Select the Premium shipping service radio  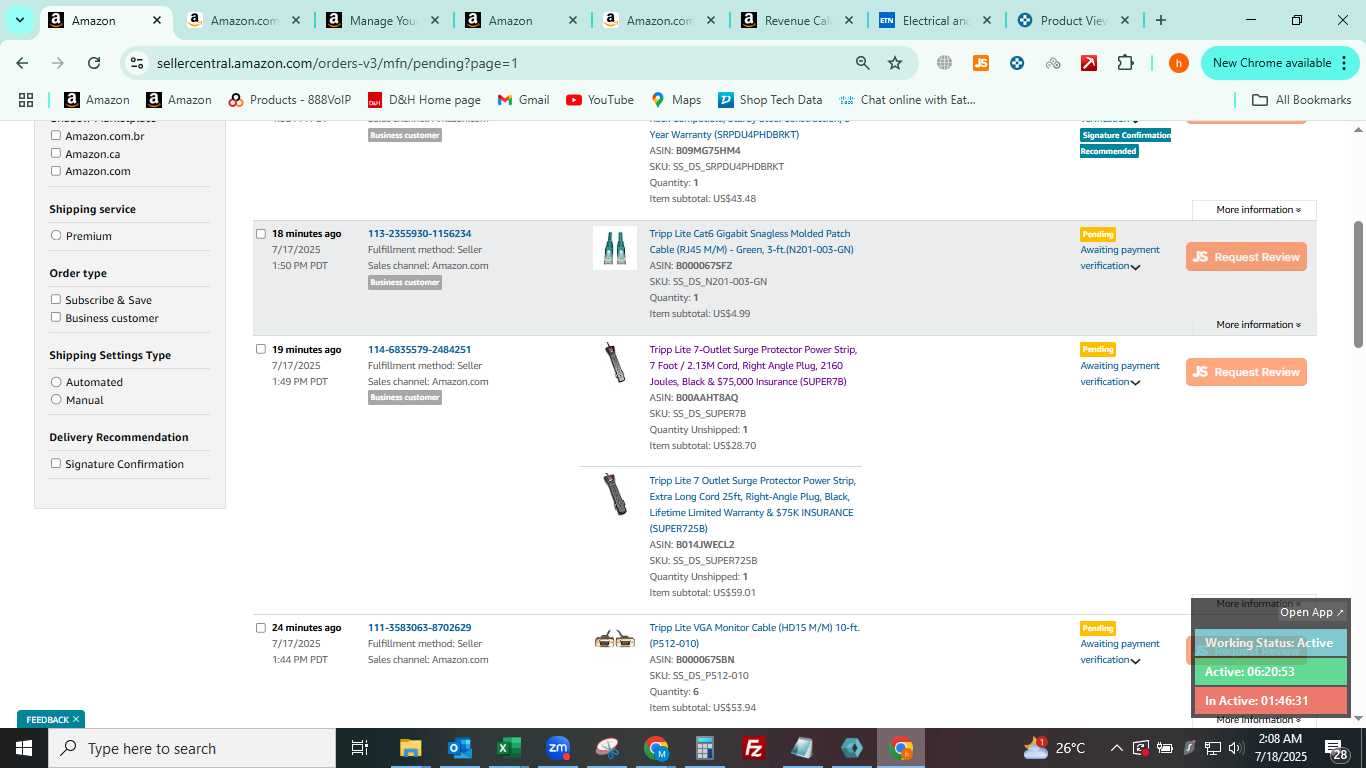click(x=56, y=236)
